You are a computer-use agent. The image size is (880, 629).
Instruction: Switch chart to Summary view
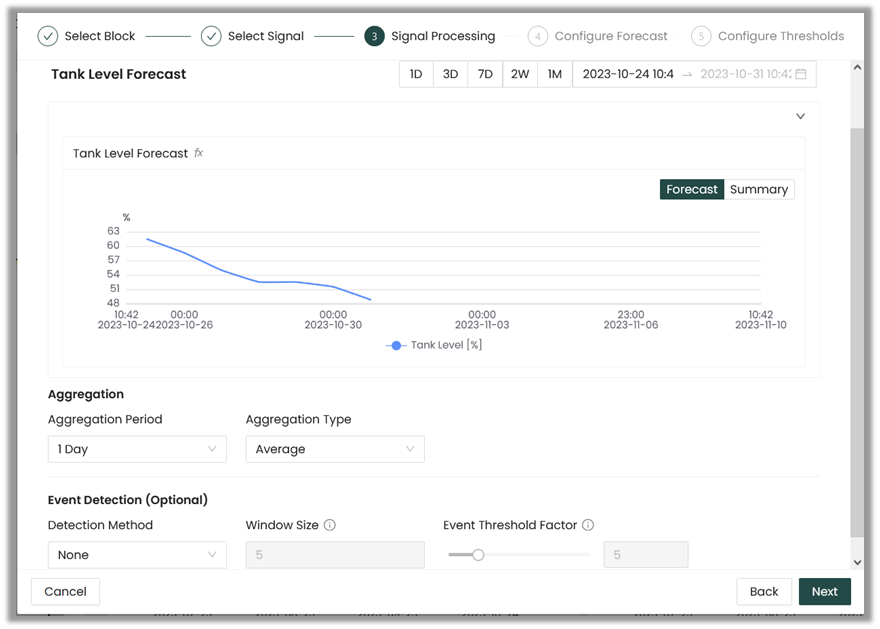(x=758, y=189)
